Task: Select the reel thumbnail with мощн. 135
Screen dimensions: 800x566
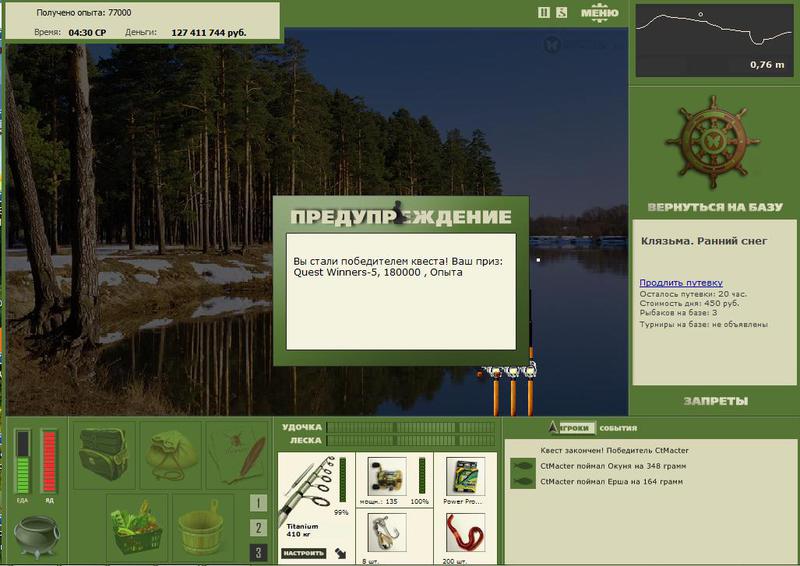Action: [x=387, y=477]
